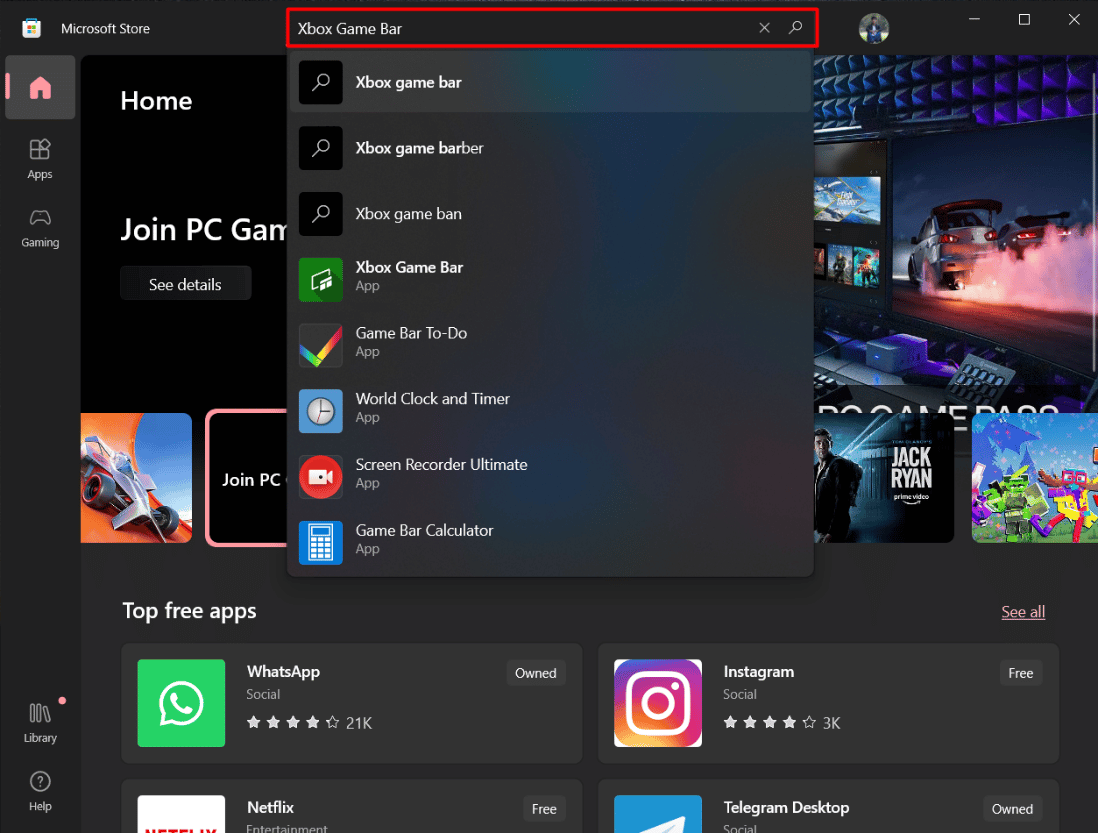Viewport: 1098px width, 833px height.
Task: Maximize the Microsoft Store window
Action: (x=1024, y=20)
